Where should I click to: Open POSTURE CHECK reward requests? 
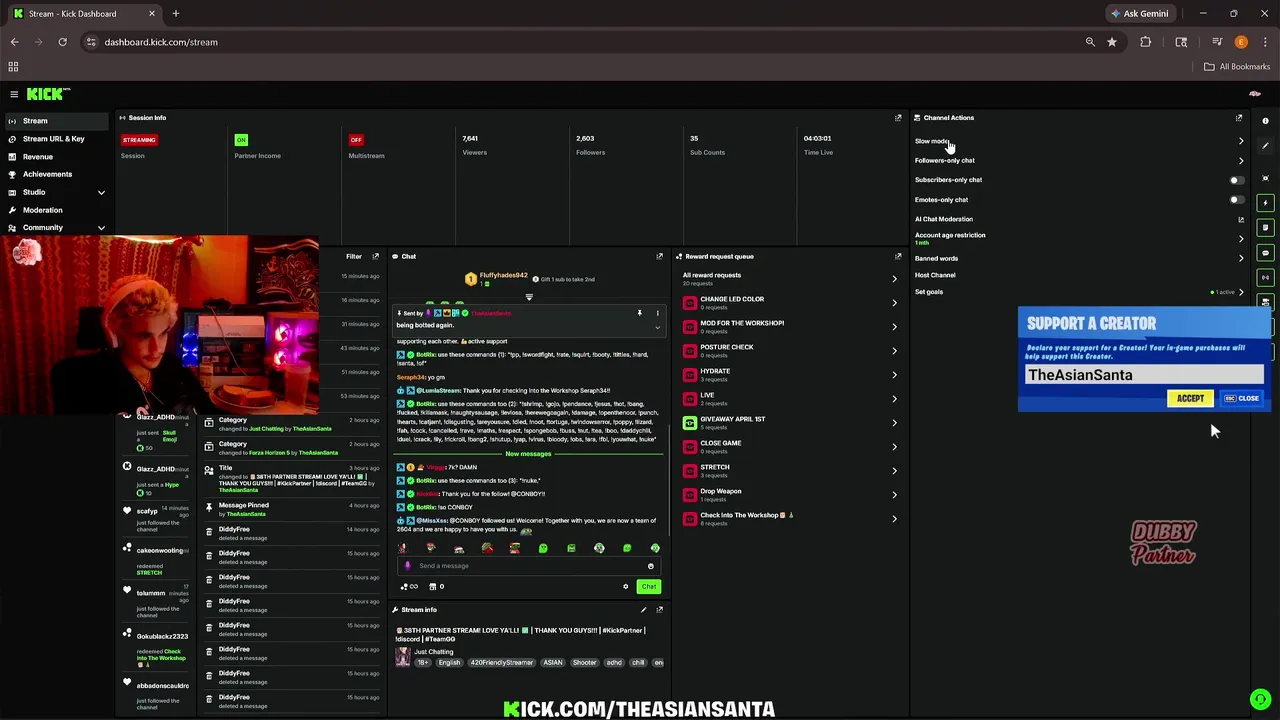(x=790, y=351)
